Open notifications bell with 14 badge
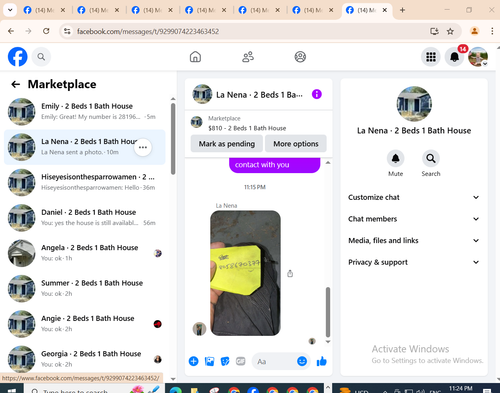Image resolution: width=500 pixels, height=393 pixels. pyautogui.click(x=455, y=57)
